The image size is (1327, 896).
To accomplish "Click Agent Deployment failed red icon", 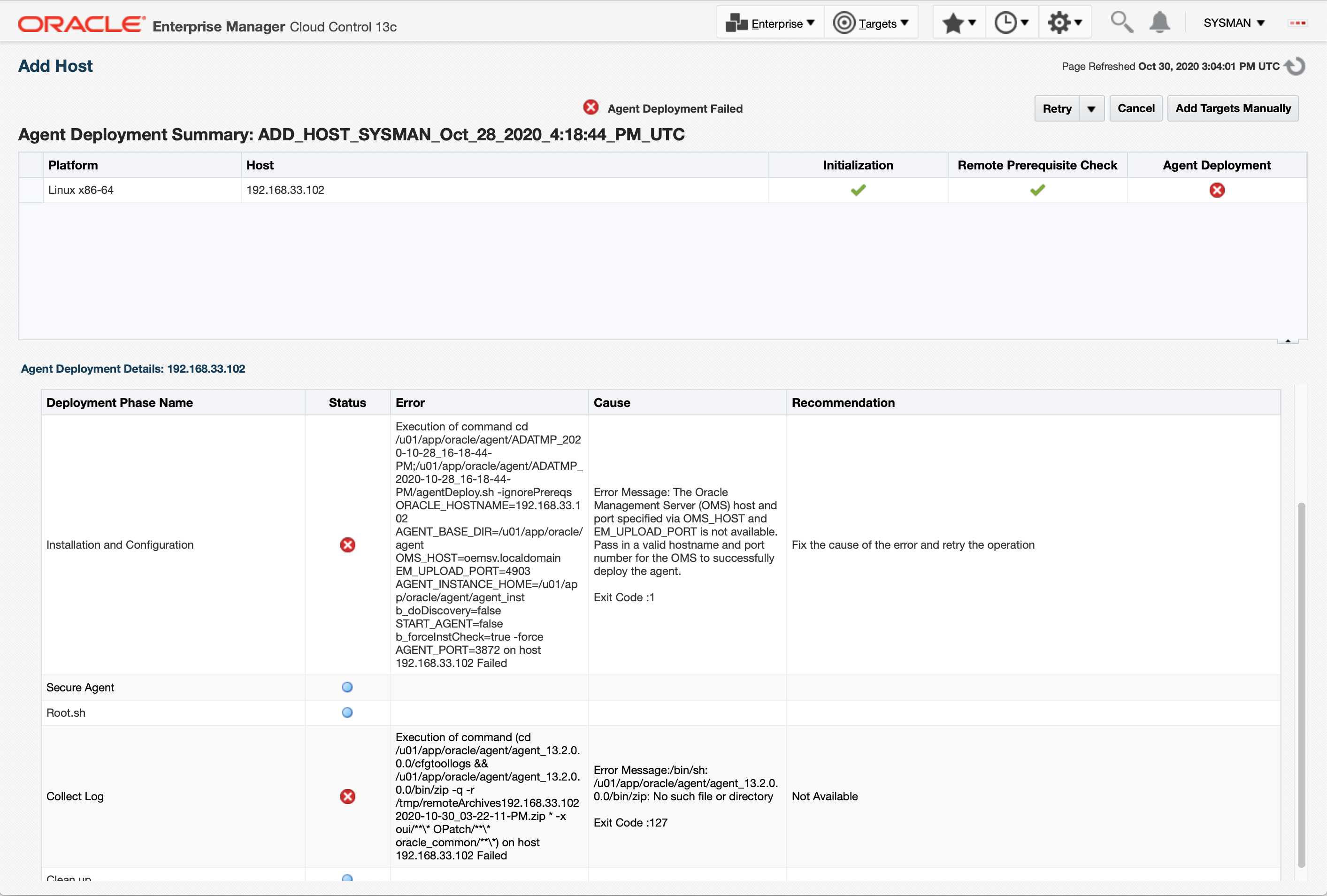I will [x=1217, y=190].
